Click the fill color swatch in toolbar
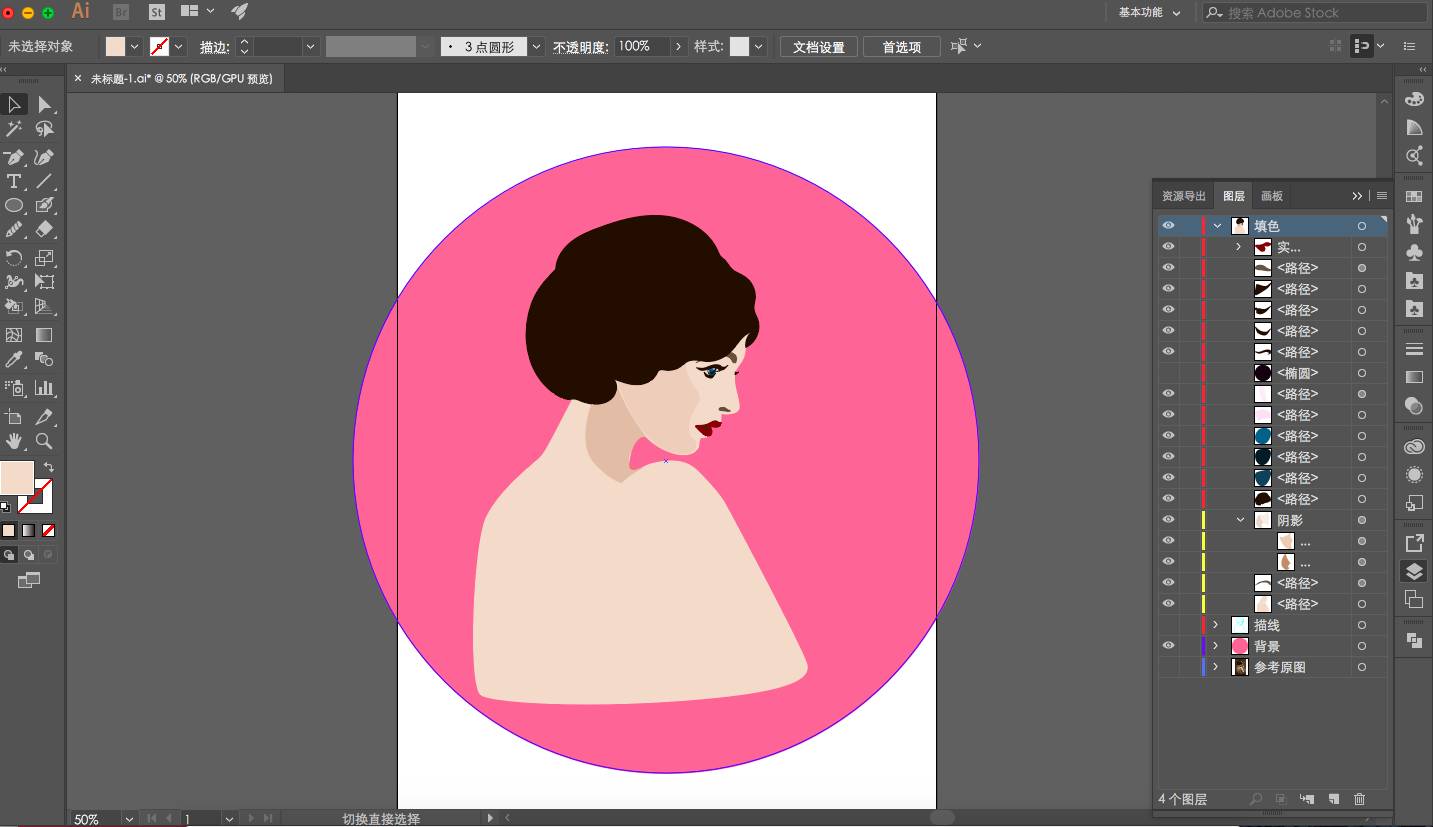Viewport: 1433px width, 827px height. [17, 478]
